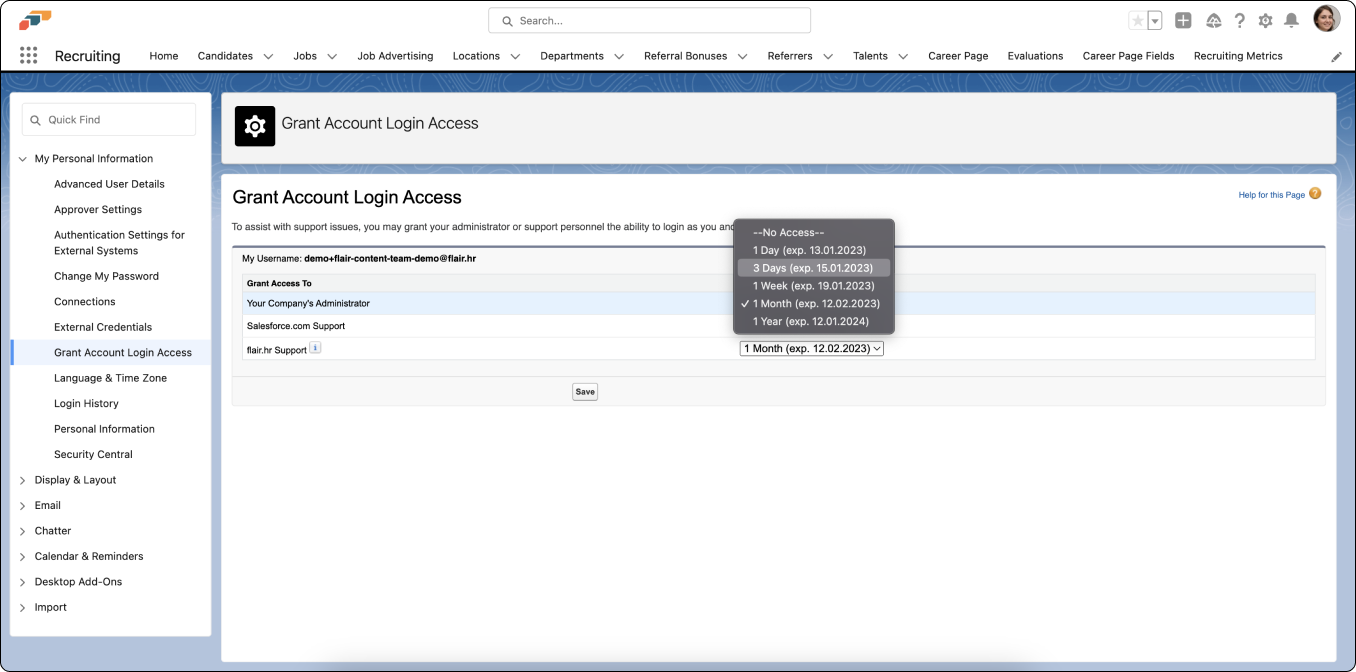Select the --No Access-- option
This screenshot has height=672, width=1356.
[788, 232]
